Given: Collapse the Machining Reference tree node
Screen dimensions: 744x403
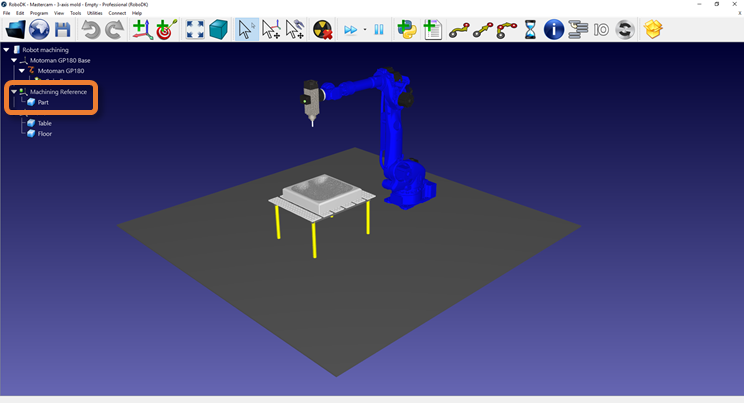Looking at the screenshot, I should 14,92.
